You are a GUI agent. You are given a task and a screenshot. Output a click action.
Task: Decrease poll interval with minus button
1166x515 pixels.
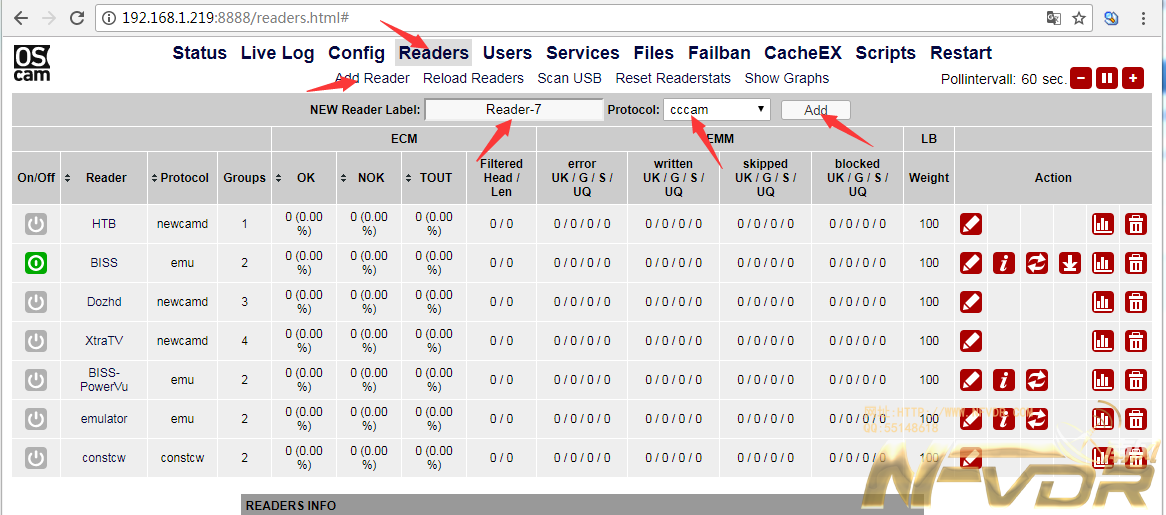pos(1081,78)
